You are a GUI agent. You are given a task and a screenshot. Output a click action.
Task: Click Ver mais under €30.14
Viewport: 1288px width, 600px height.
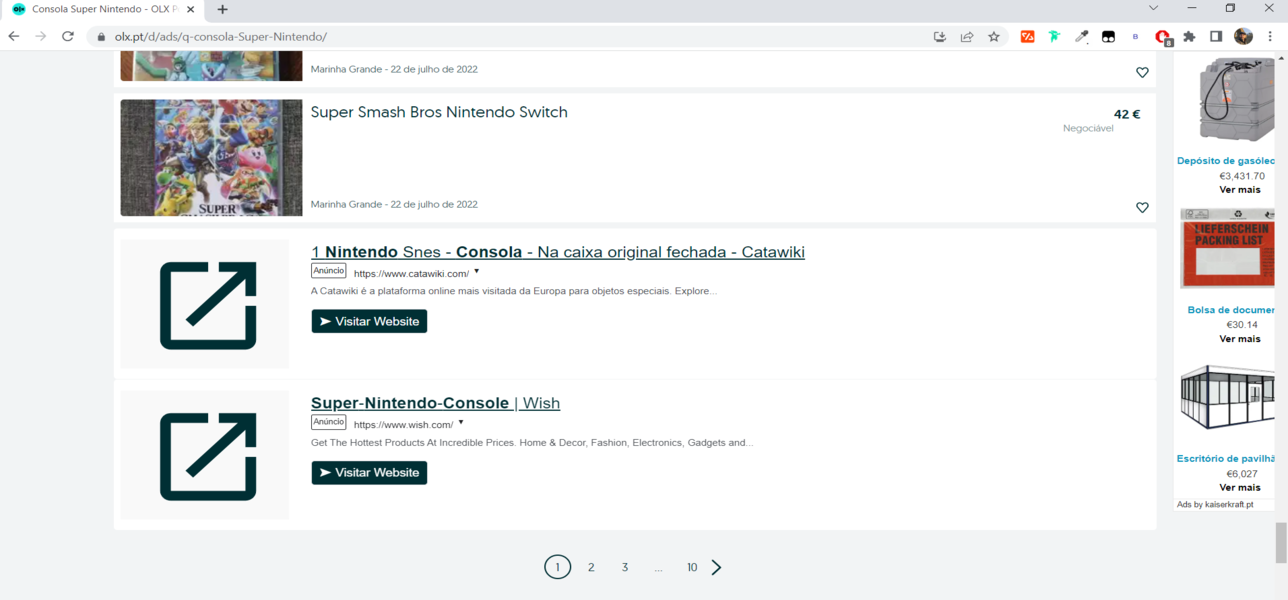[x=1240, y=339]
